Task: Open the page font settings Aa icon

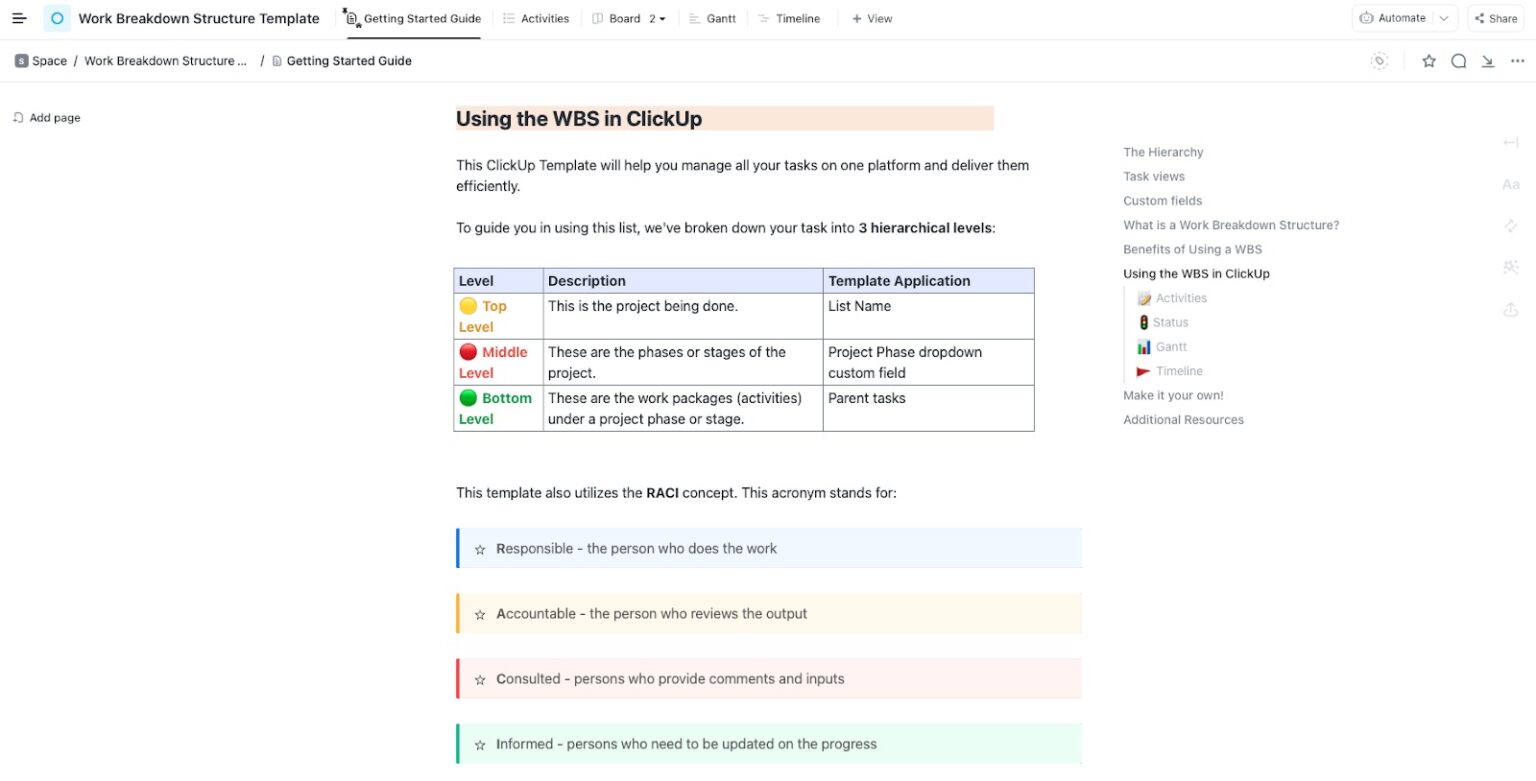Action: [1510, 184]
